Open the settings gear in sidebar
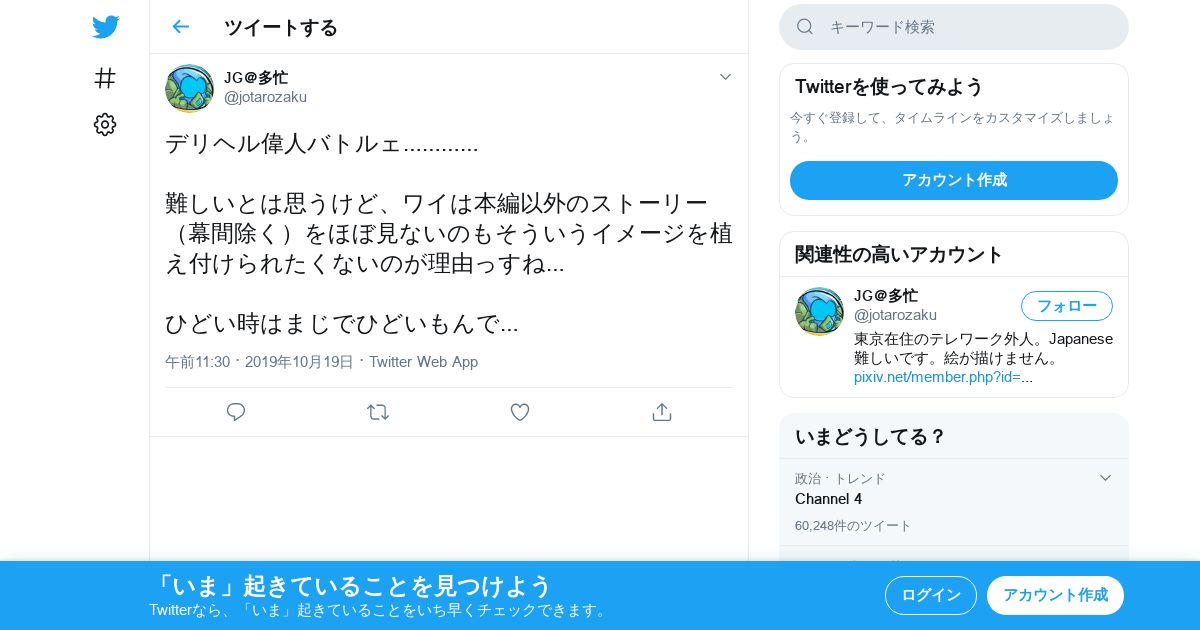The width and height of the screenshot is (1200, 630). [105, 124]
